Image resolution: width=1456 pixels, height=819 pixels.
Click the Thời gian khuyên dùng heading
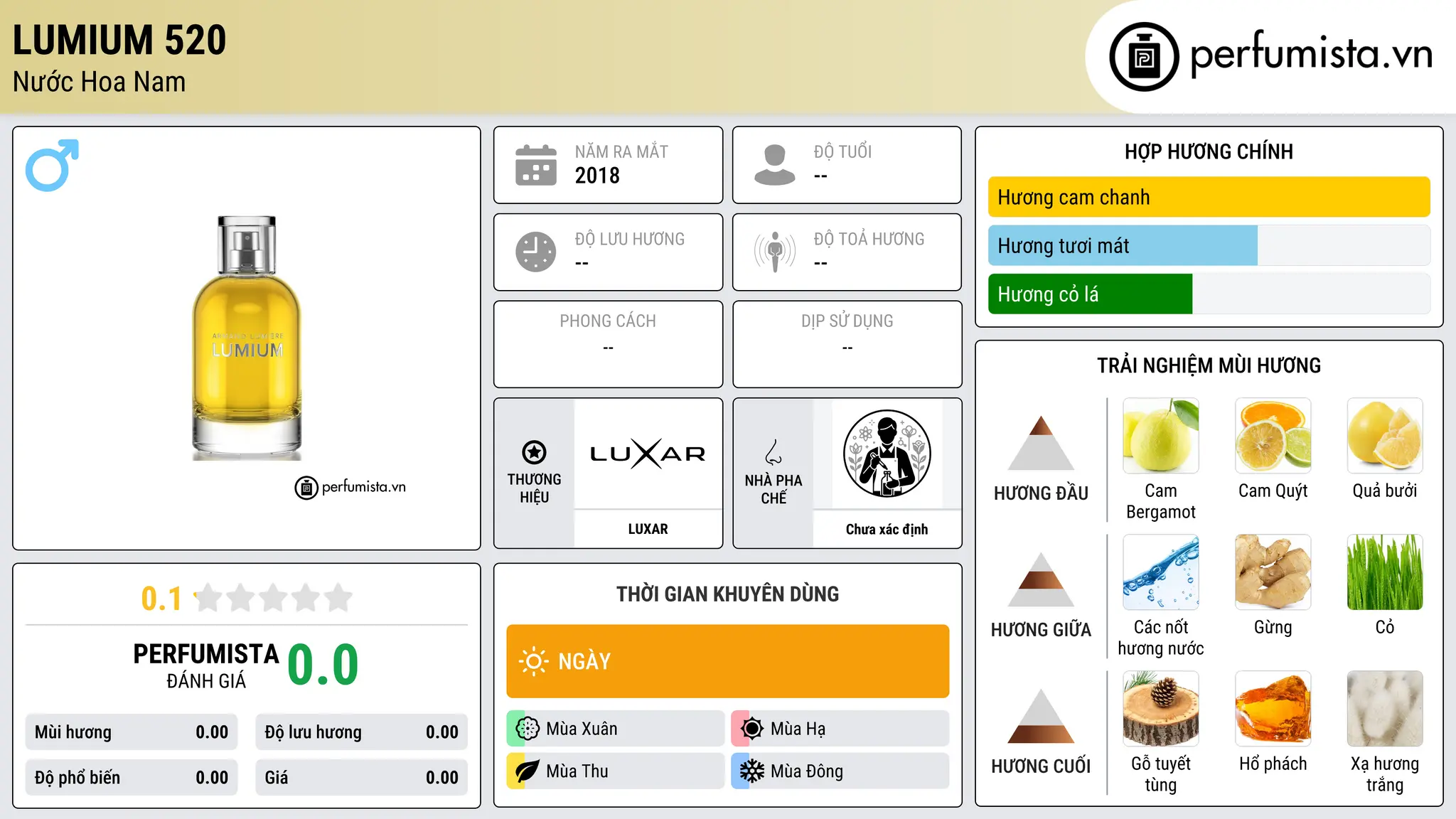click(x=727, y=594)
